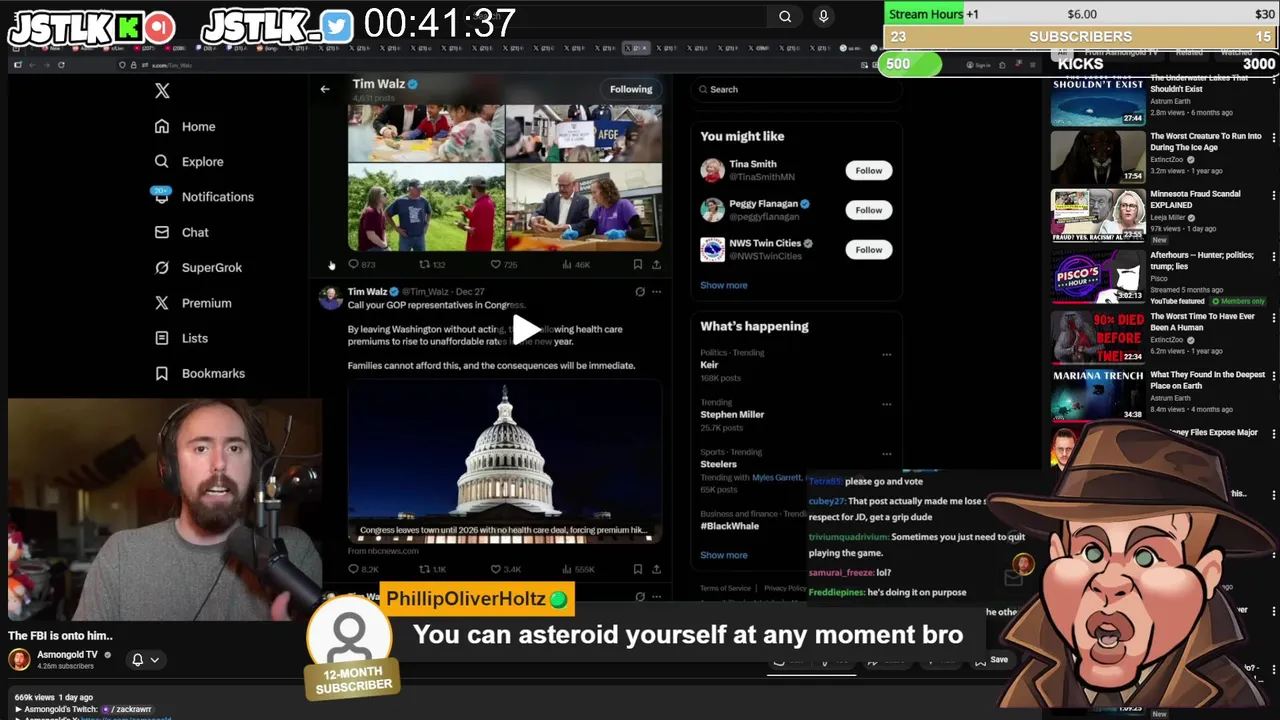Save the YouTube video
1280x720 pixels.
(992, 660)
